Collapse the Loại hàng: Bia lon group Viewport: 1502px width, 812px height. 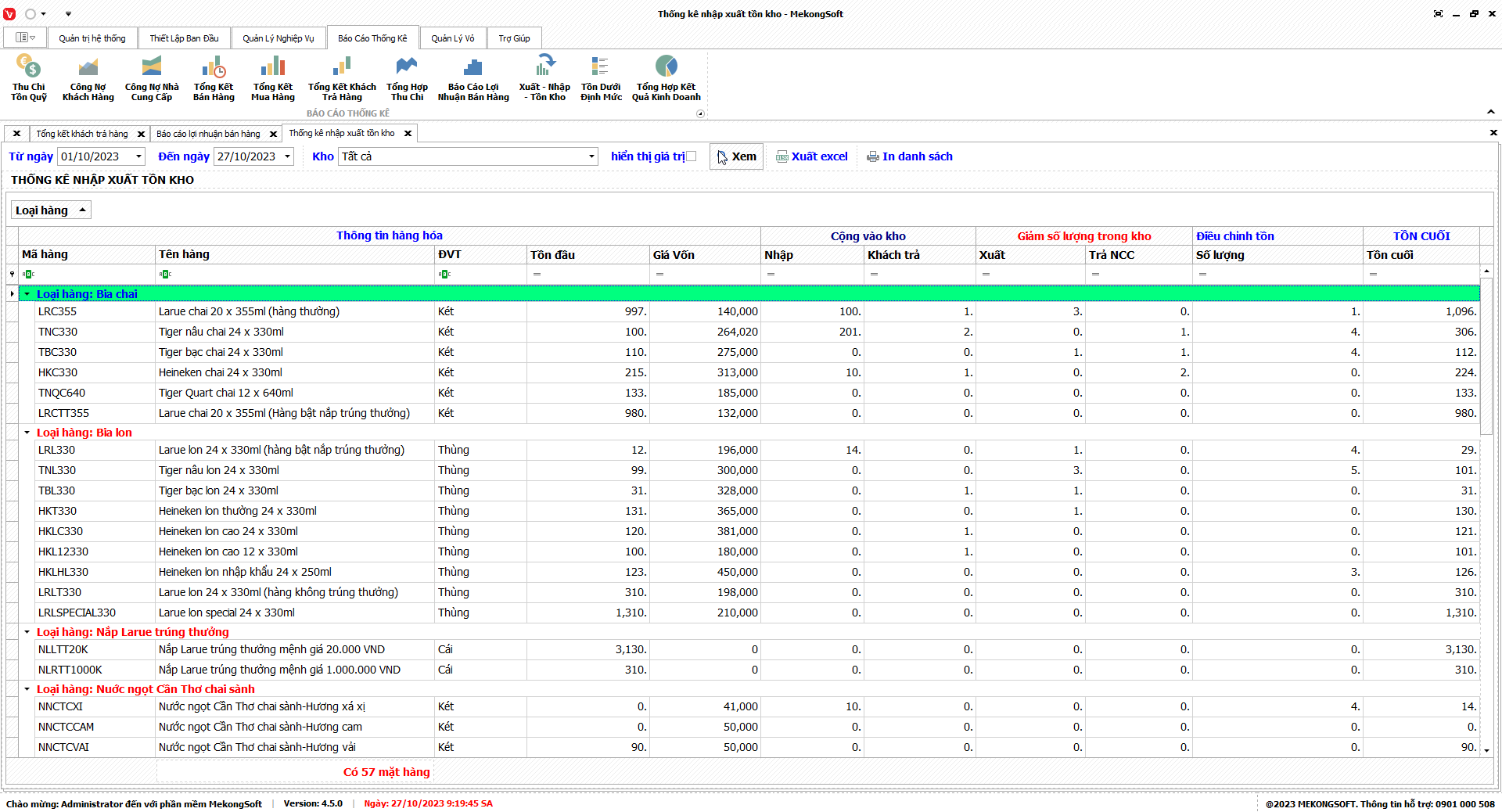(x=27, y=433)
